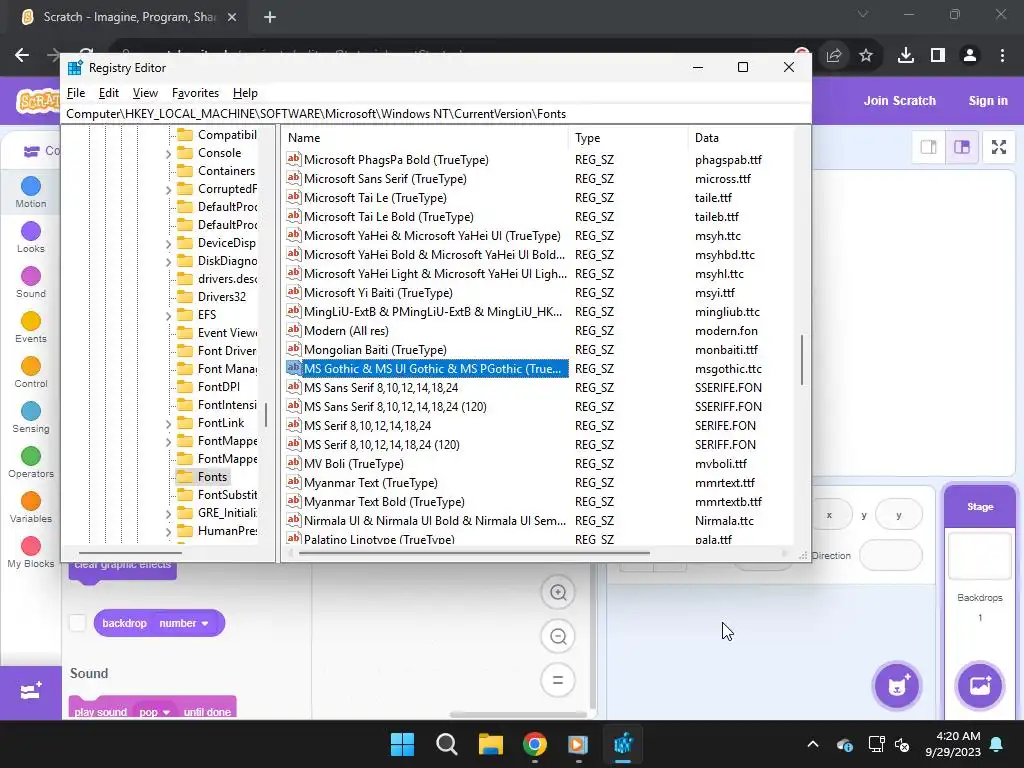This screenshot has height=768, width=1024.
Task: Select the Fonts key in registry tree
Action: [212, 477]
